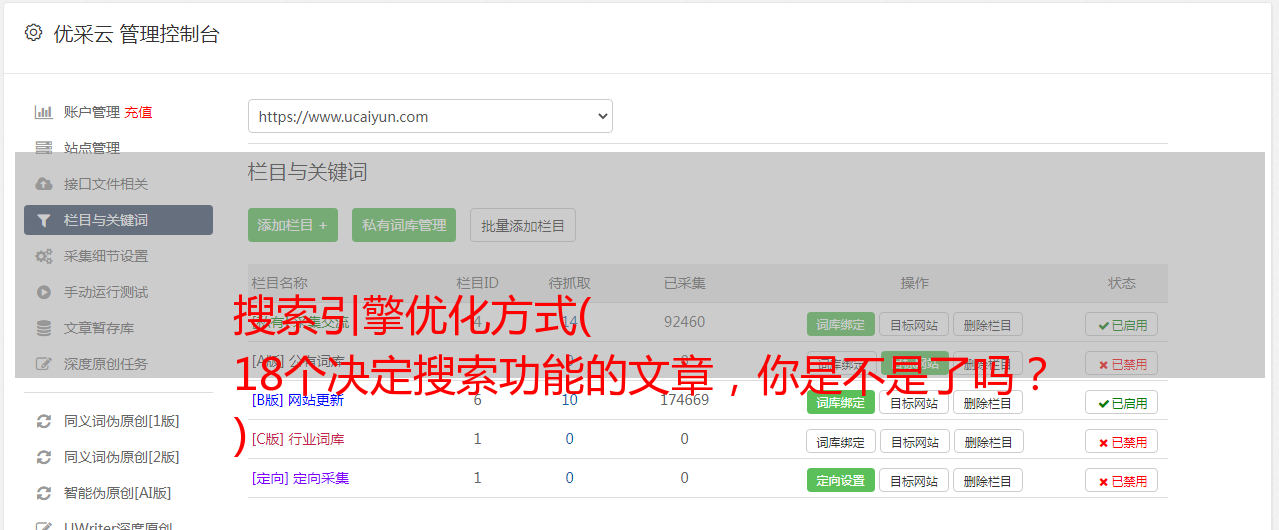
Task: Open the [B版] 网站更新 column link
Action: pyautogui.click(x=297, y=400)
